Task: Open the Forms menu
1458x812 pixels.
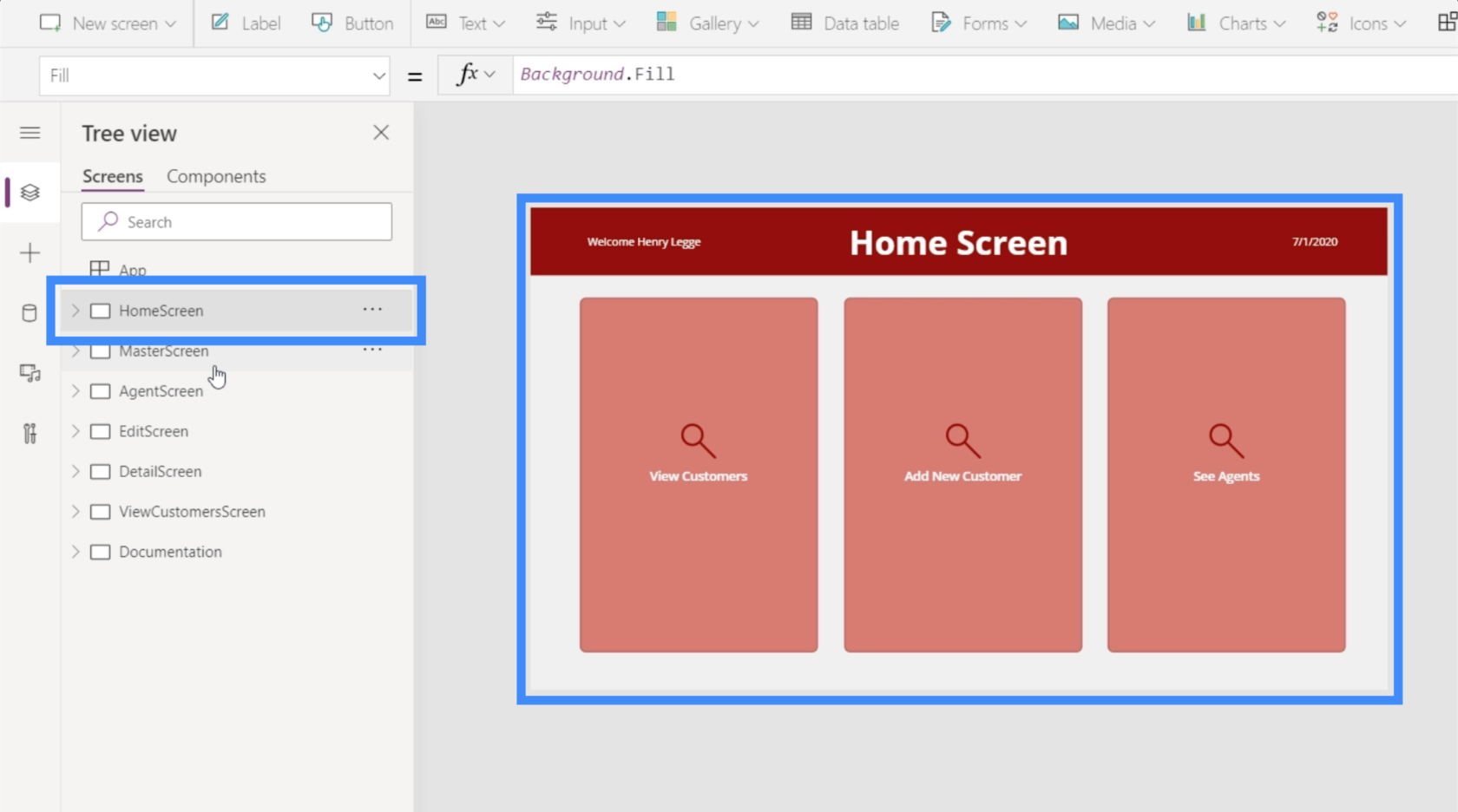Action: pos(979,23)
